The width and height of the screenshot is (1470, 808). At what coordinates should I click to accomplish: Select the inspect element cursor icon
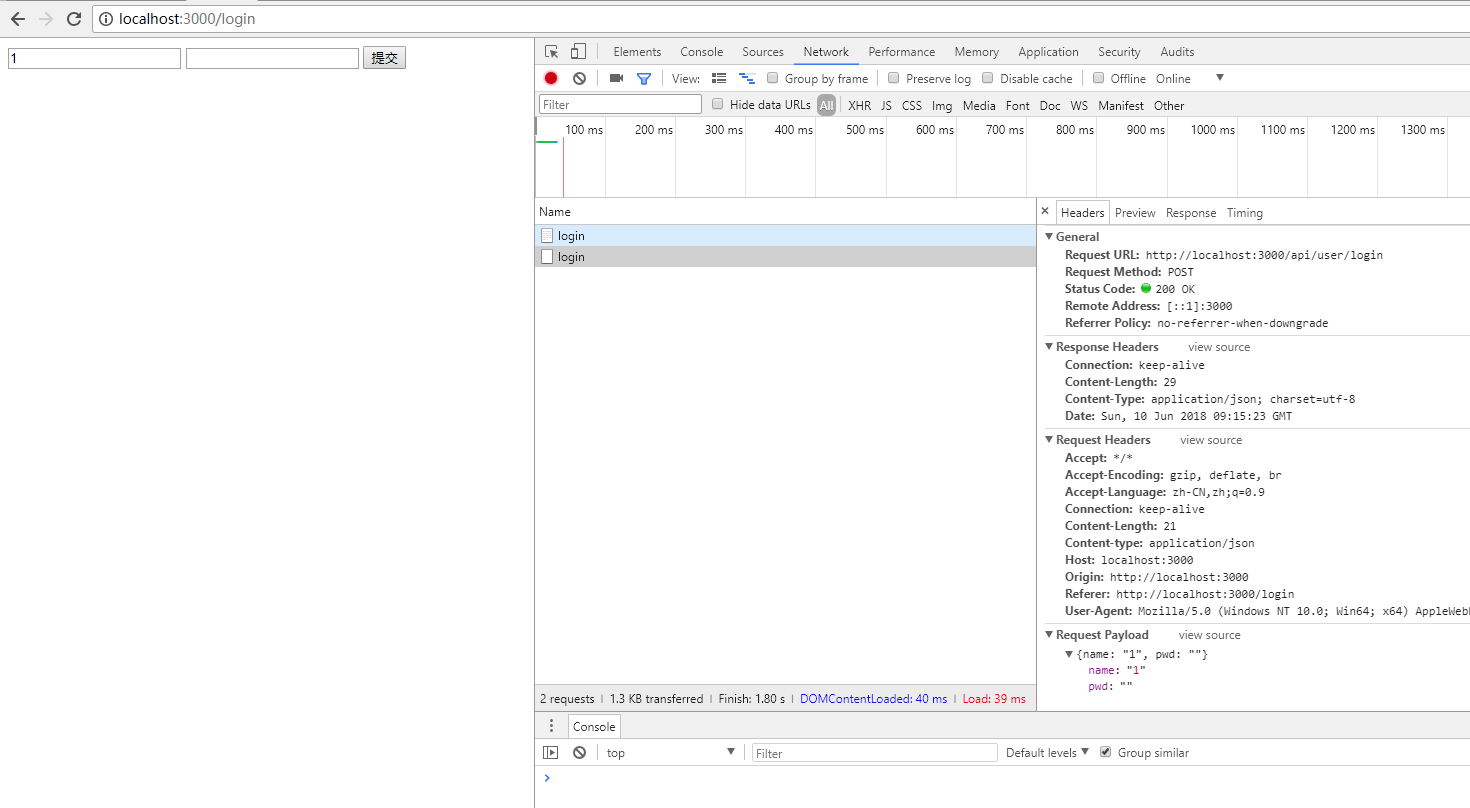pos(551,52)
